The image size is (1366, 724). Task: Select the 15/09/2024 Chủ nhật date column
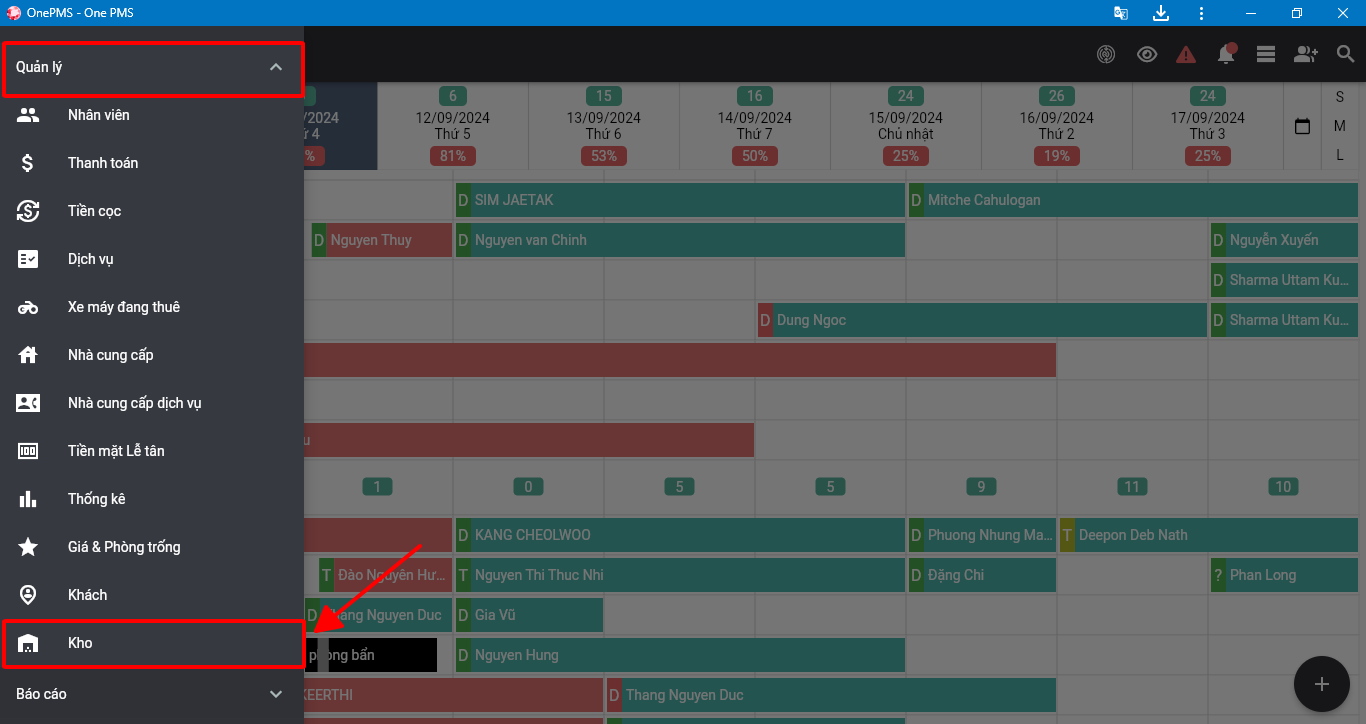pos(906,126)
